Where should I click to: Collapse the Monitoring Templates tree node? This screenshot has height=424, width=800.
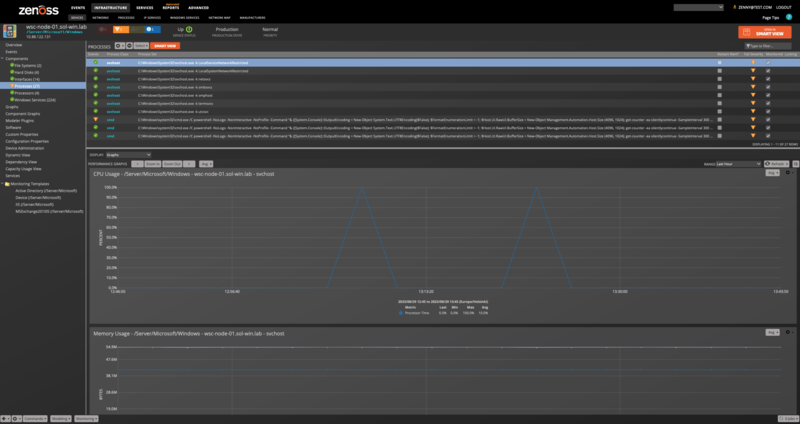3,184
